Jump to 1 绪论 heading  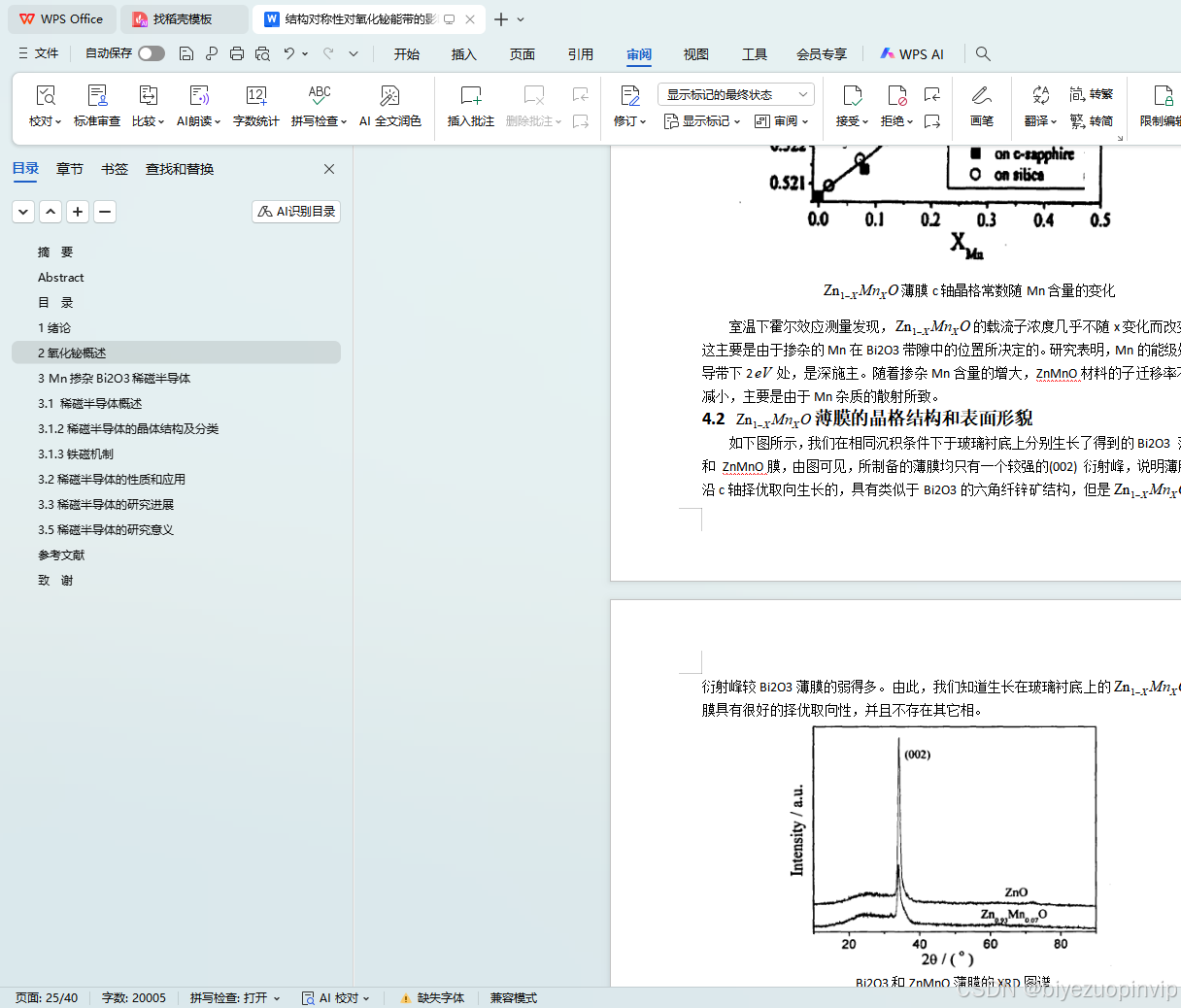54,328
